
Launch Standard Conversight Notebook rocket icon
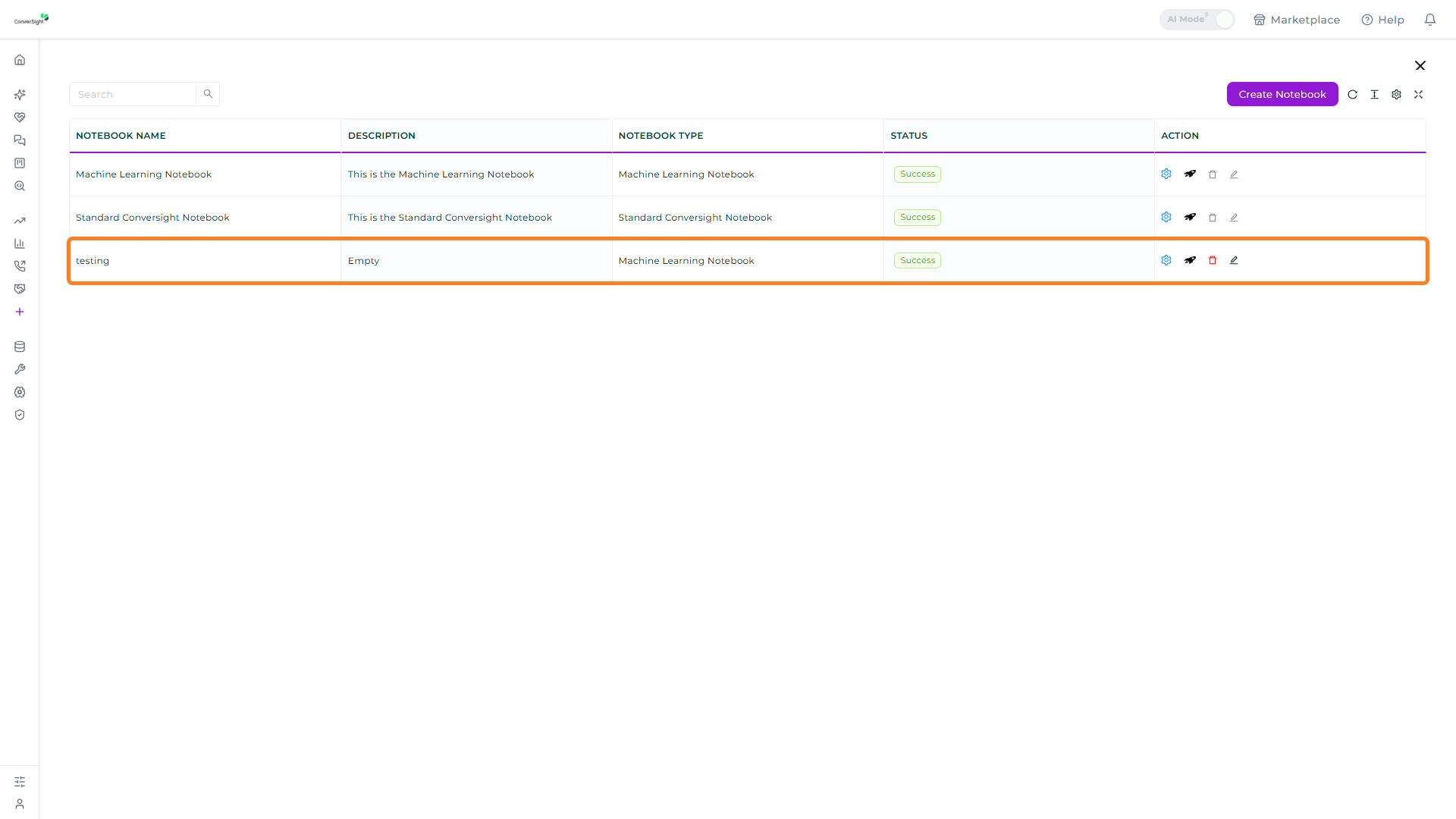pos(1190,217)
